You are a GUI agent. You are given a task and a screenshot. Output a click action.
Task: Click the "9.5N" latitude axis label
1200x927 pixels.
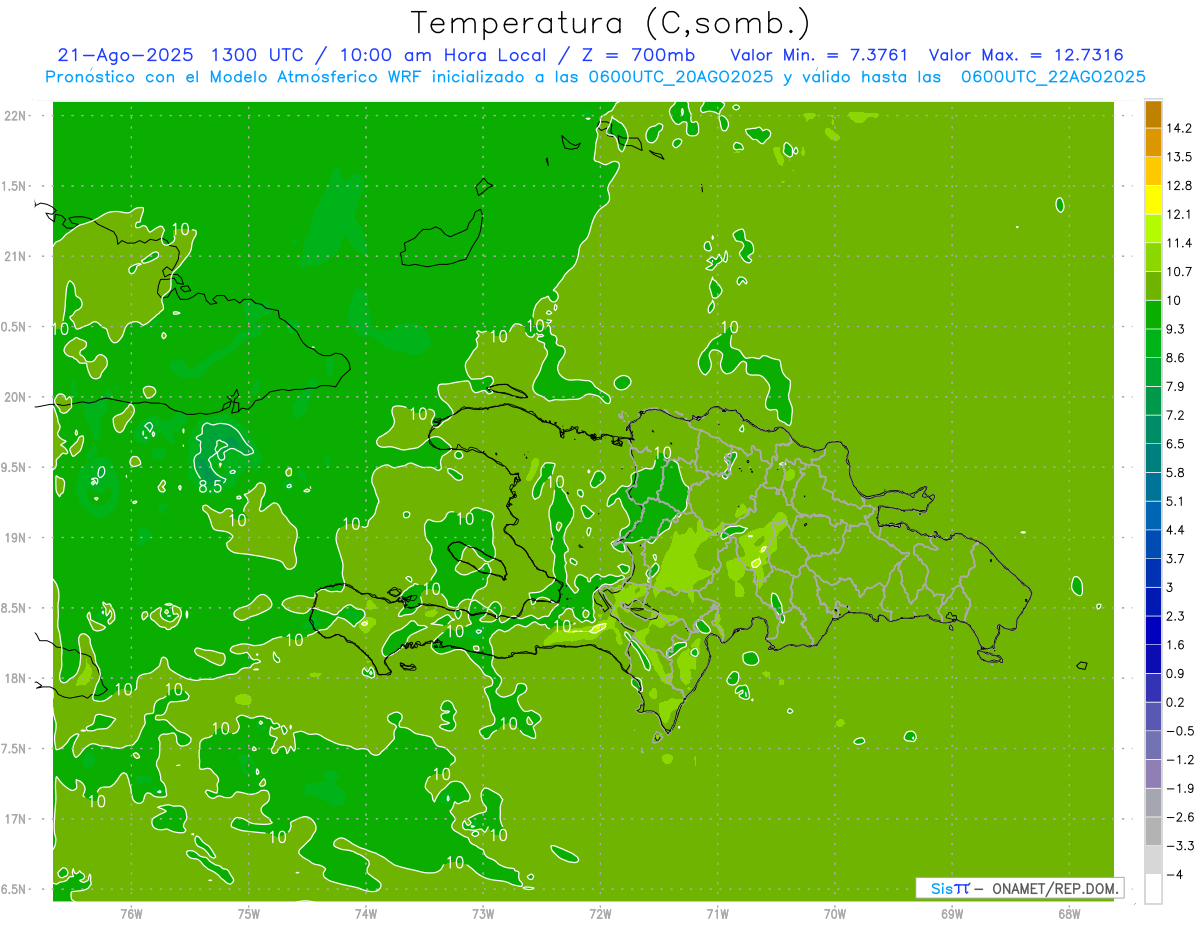pos(14,467)
